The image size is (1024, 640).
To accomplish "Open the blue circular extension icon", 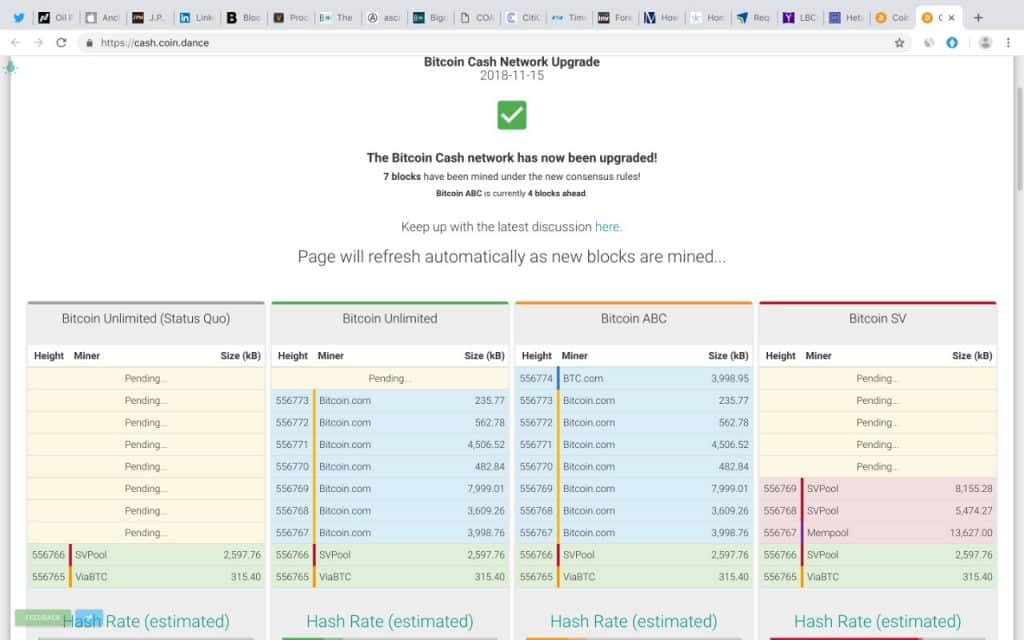I will point(952,42).
